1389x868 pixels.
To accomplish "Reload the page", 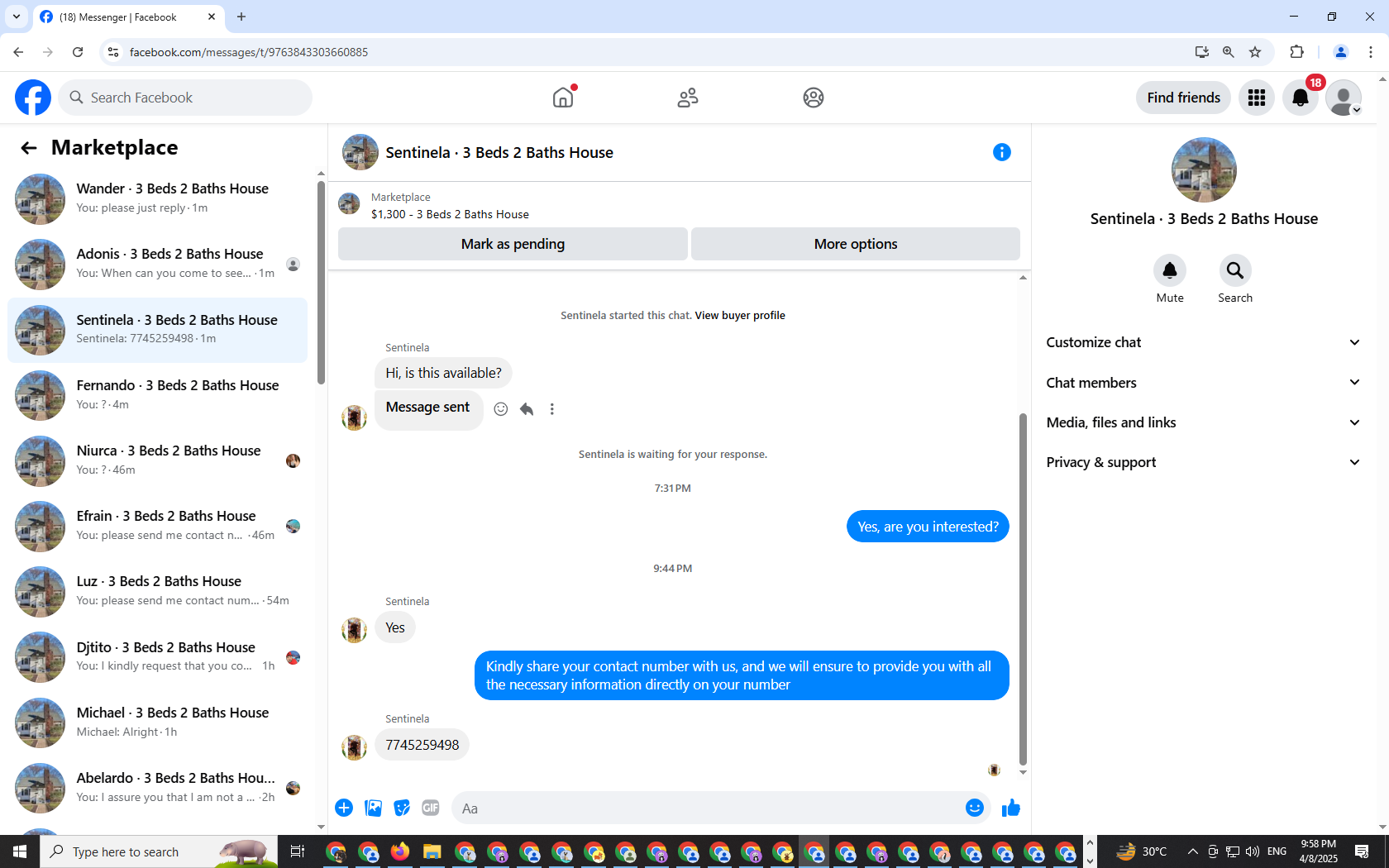I will click(78, 52).
